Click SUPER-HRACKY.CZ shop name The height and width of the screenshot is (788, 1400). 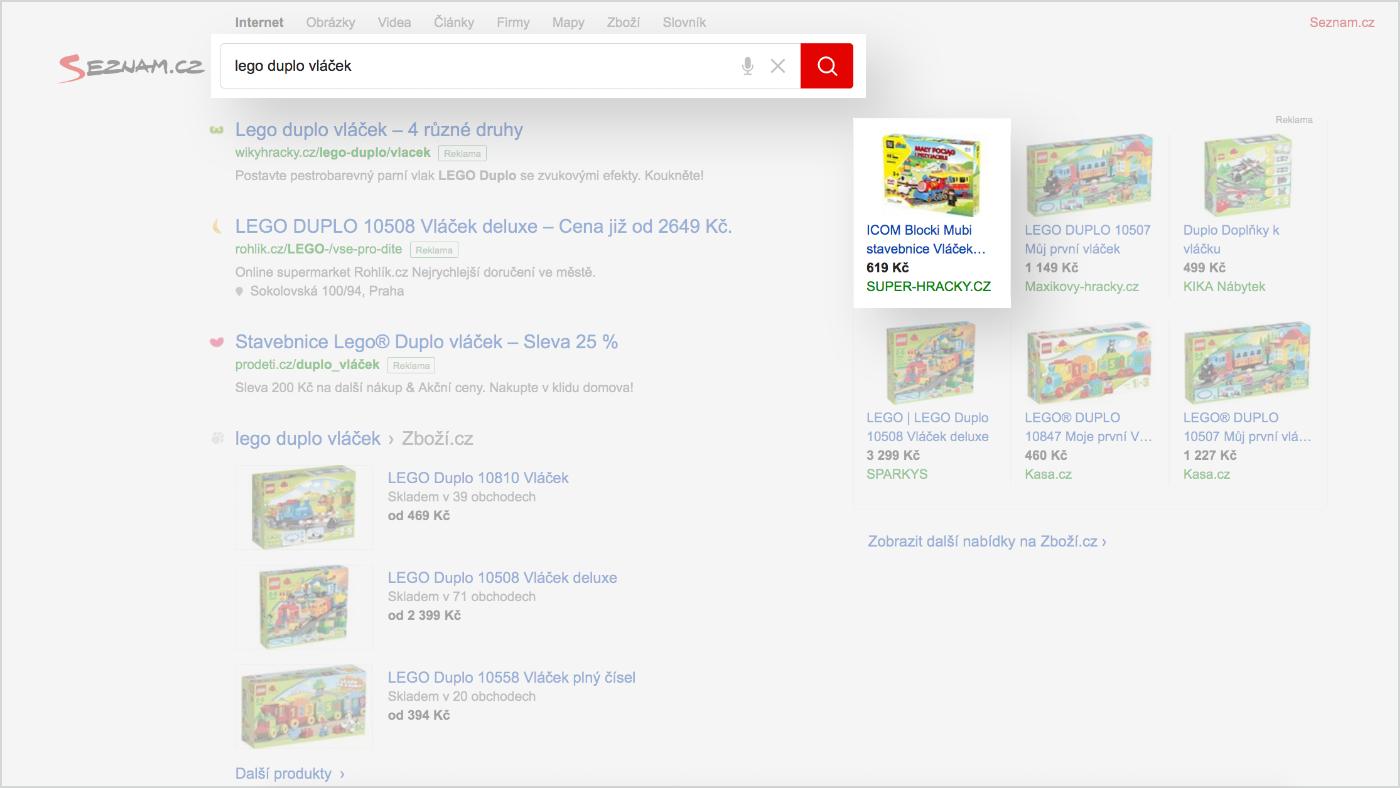pyautogui.click(x=929, y=286)
